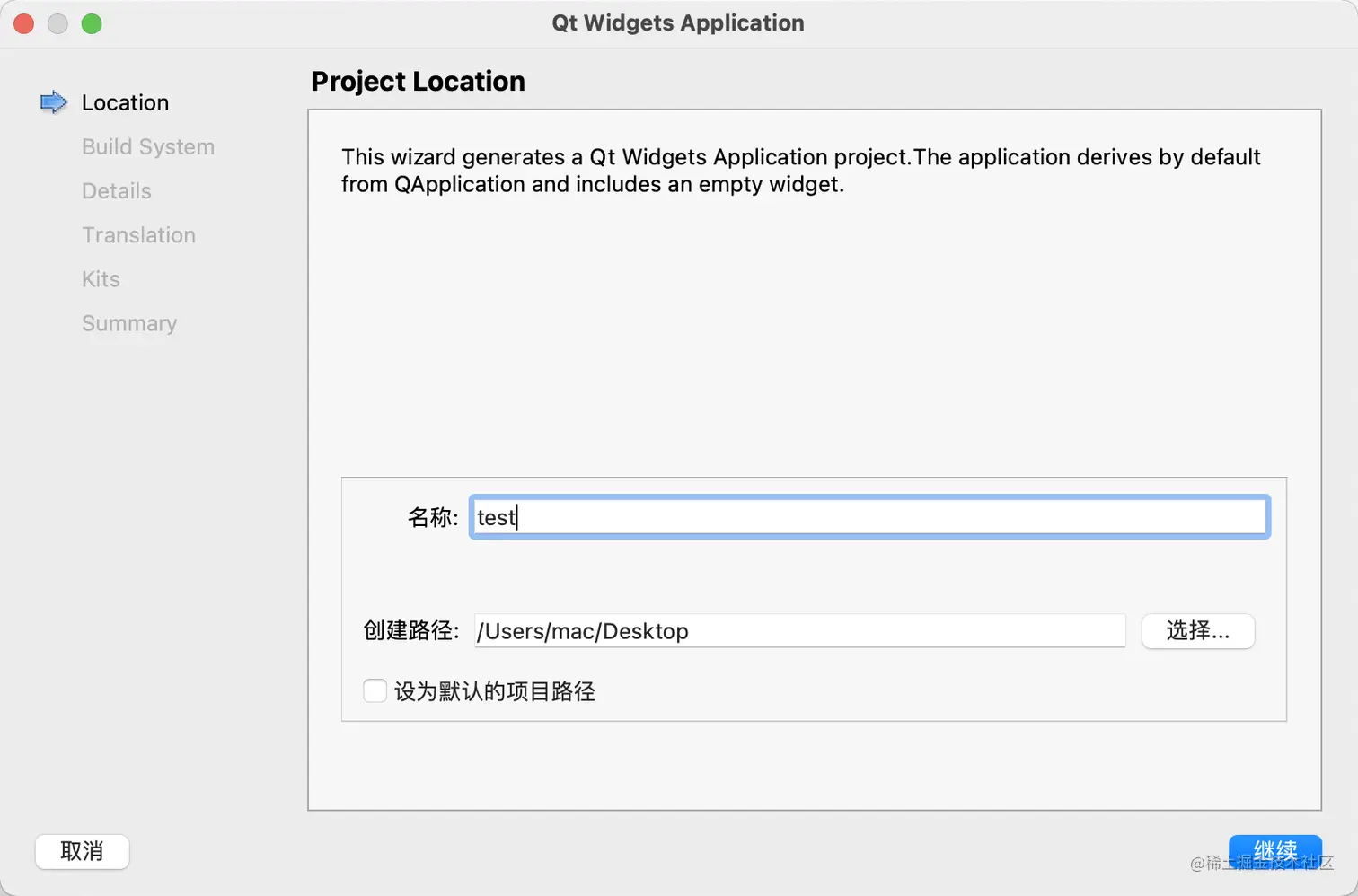Click the blue arrow icon beside Location
Viewport: 1358px width, 896px height.
[x=54, y=102]
